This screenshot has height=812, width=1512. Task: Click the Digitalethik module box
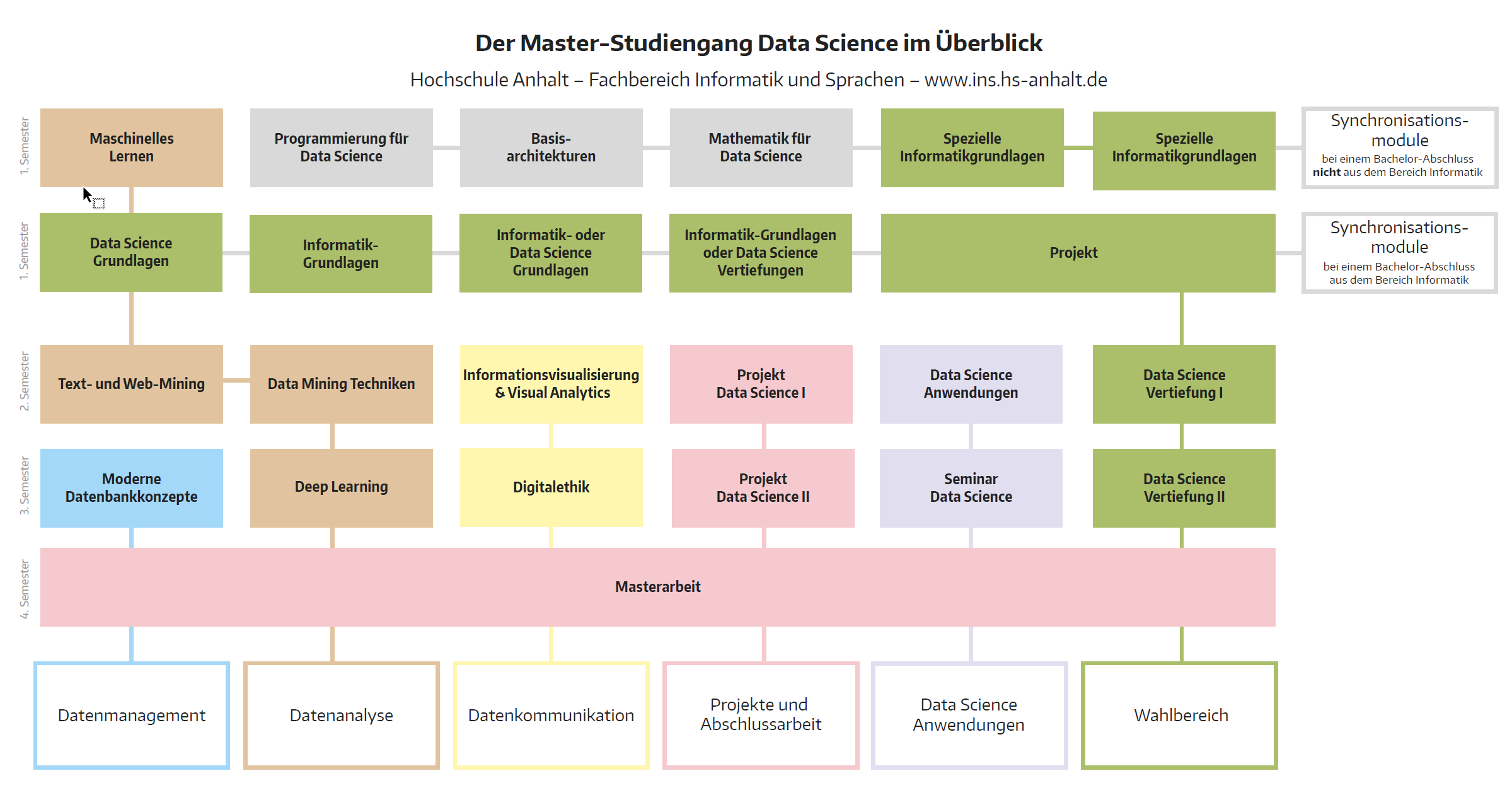pyautogui.click(x=551, y=487)
